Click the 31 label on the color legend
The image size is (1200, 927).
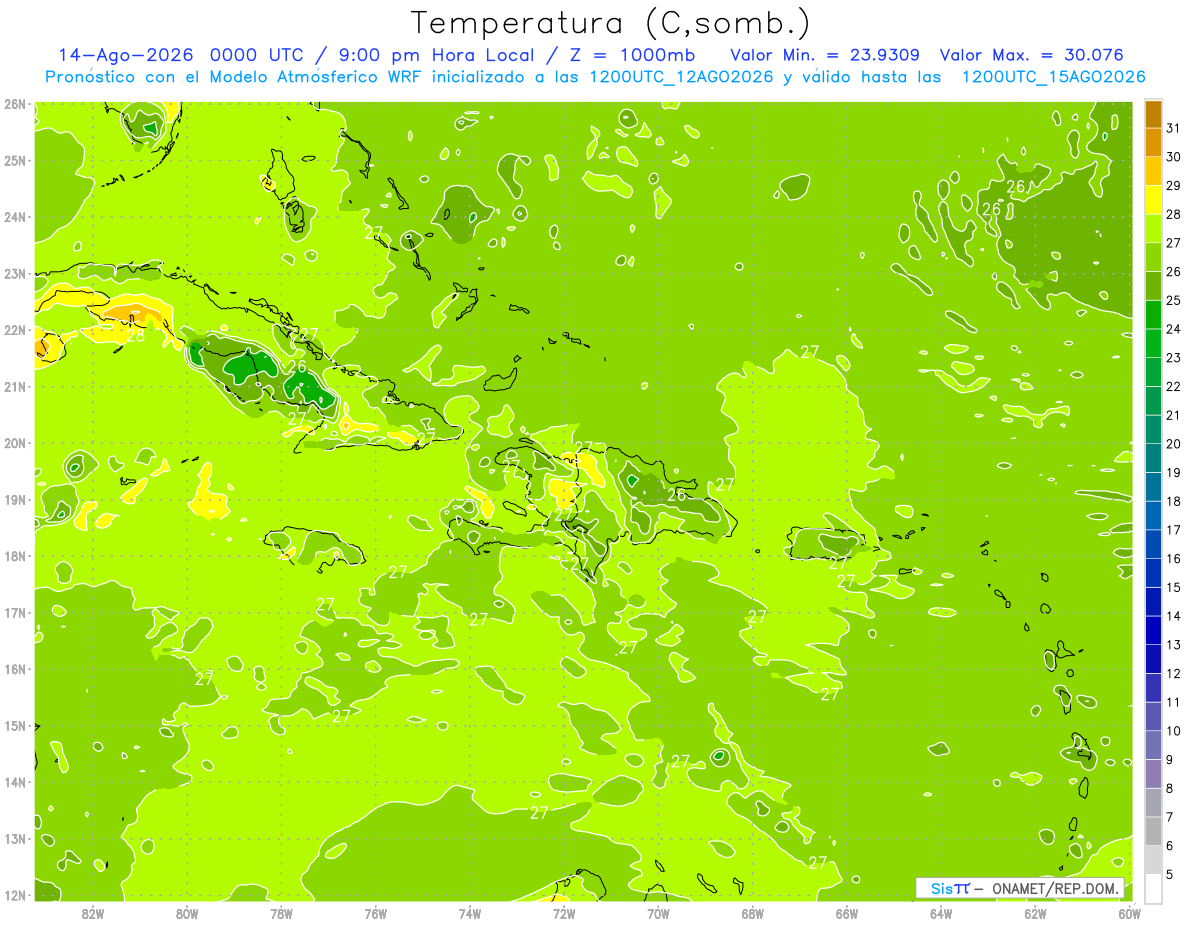tap(1174, 128)
